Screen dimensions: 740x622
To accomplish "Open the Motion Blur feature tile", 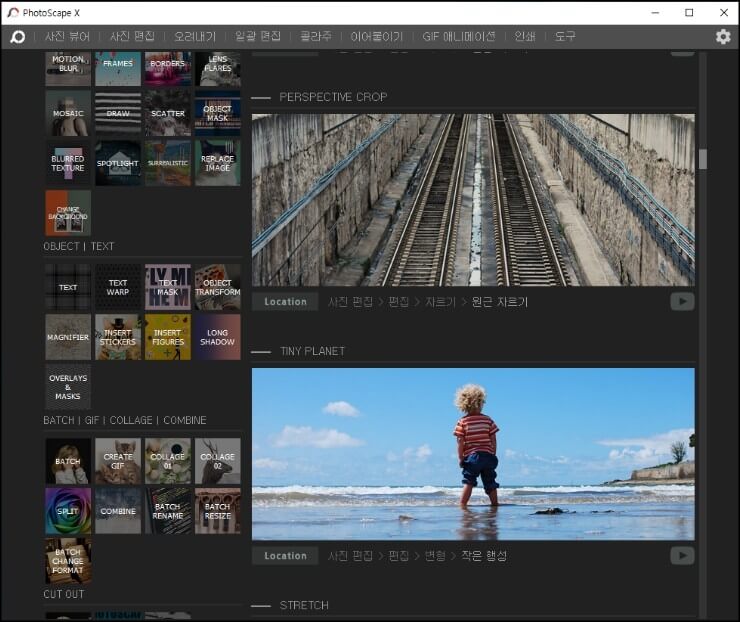I will coord(68,69).
